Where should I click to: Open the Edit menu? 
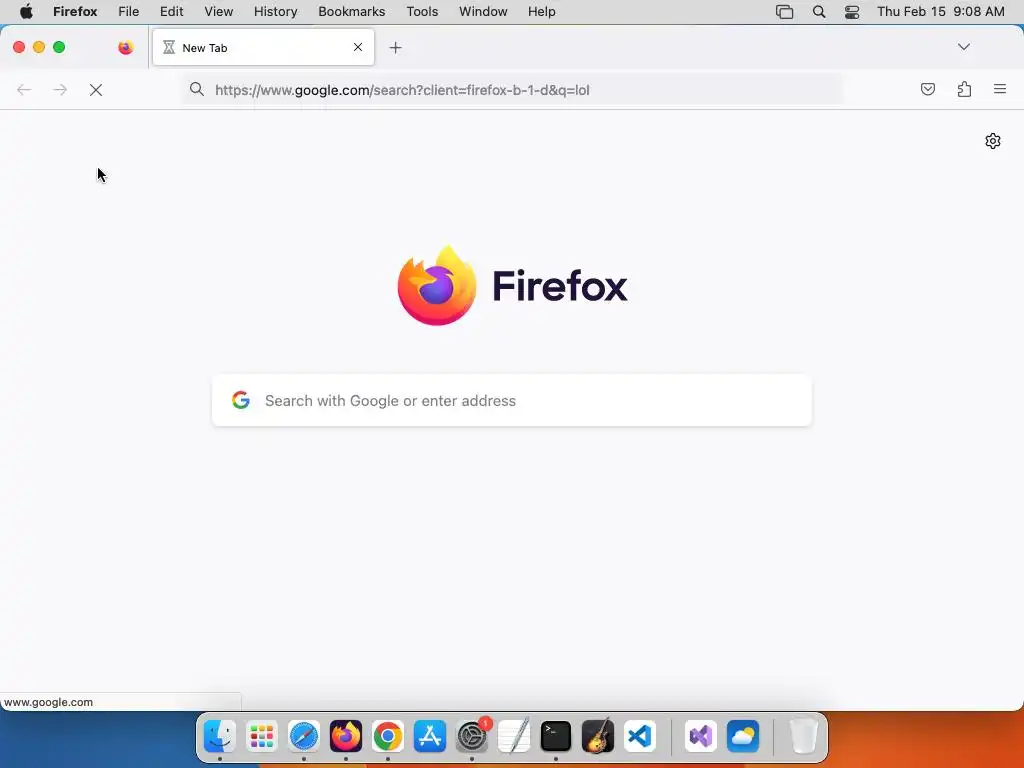coord(172,12)
